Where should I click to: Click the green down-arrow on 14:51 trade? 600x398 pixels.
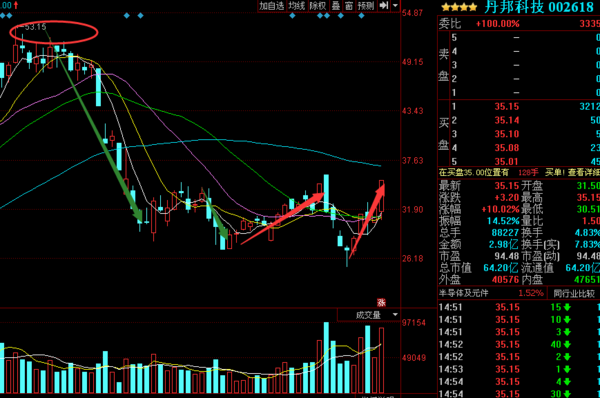pos(567,307)
